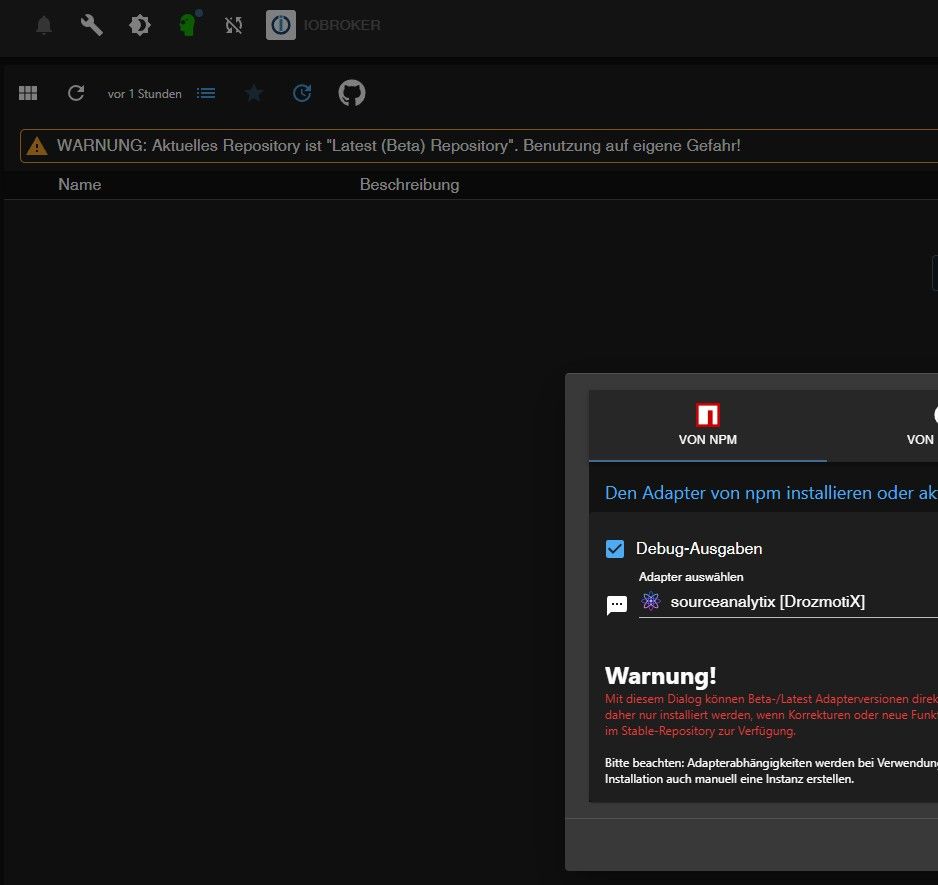Toggle list grouping view icon

(206, 93)
